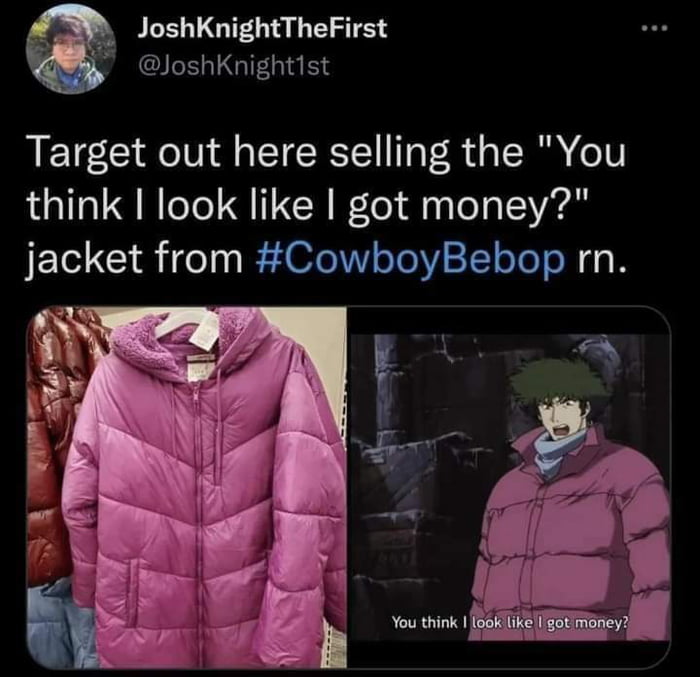This screenshot has height=677, width=700.
Task: Open the three-dot more options menu
Action: pyautogui.click(x=654, y=29)
